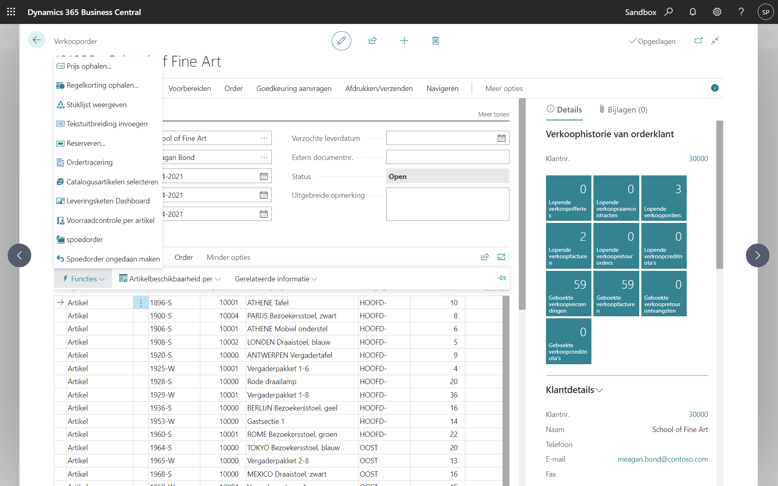Open the Bijlagen (0) paperclip tab

(623, 110)
